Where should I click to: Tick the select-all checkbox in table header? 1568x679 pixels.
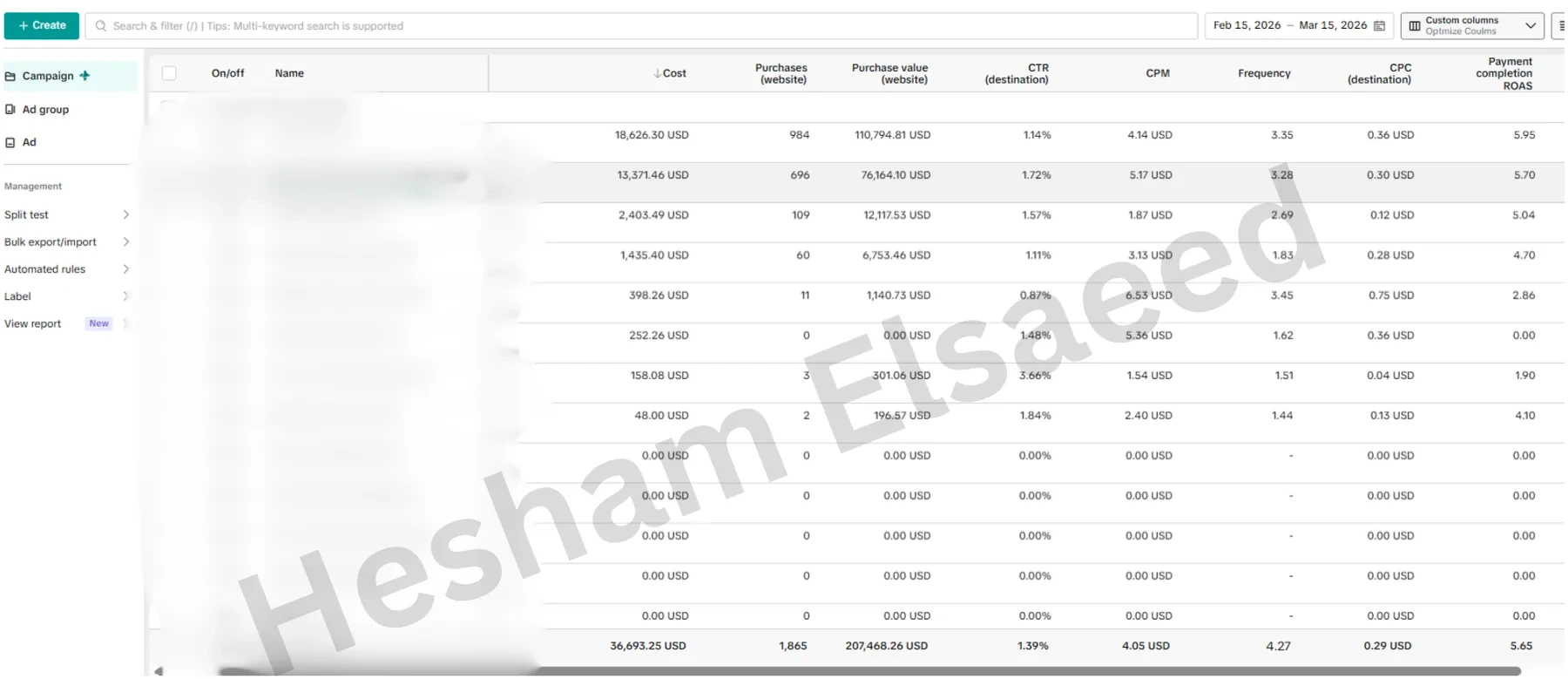pos(169,73)
